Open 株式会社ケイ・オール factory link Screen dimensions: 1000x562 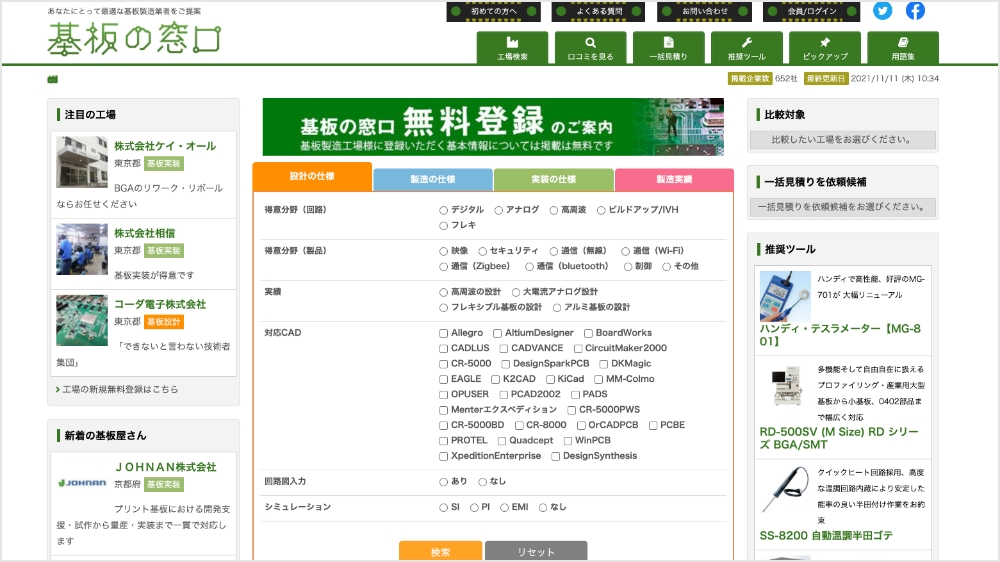pyautogui.click(x=165, y=146)
